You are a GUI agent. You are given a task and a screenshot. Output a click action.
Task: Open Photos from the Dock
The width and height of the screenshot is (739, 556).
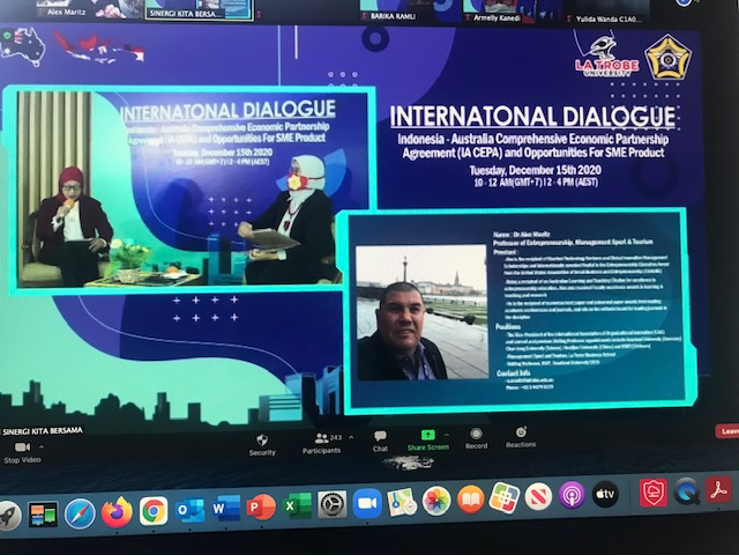click(x=436, y=501)
